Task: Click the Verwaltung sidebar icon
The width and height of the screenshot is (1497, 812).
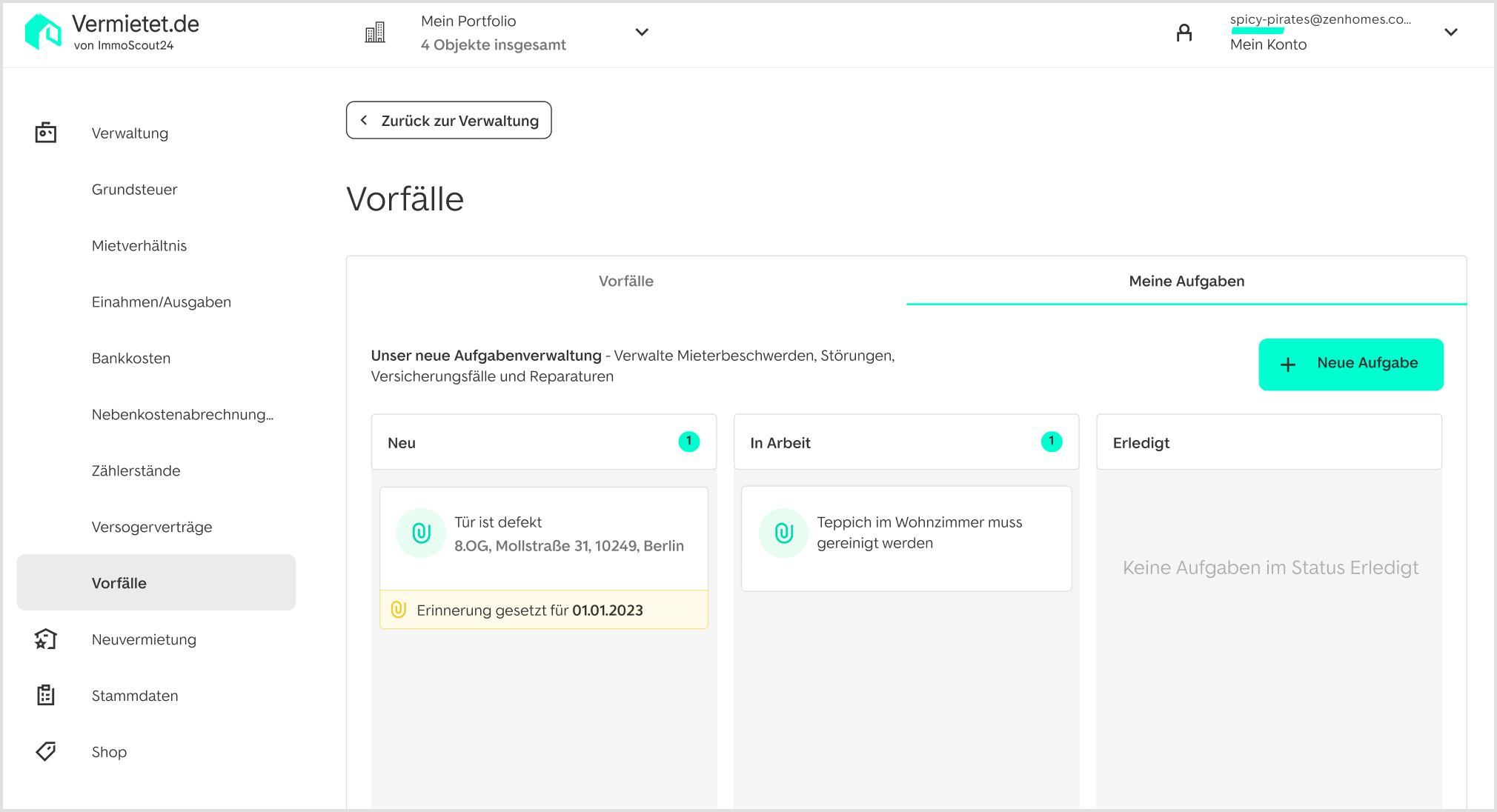Action: pos(46,133)
